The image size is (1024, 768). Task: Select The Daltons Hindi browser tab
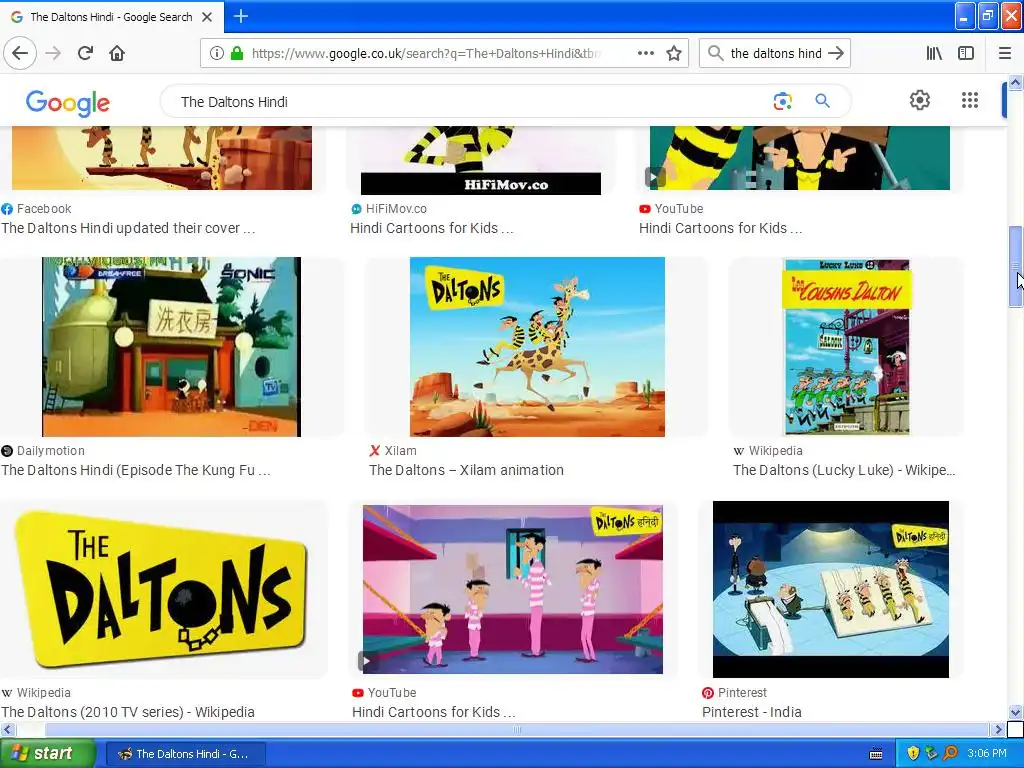(x=112, y=17)
